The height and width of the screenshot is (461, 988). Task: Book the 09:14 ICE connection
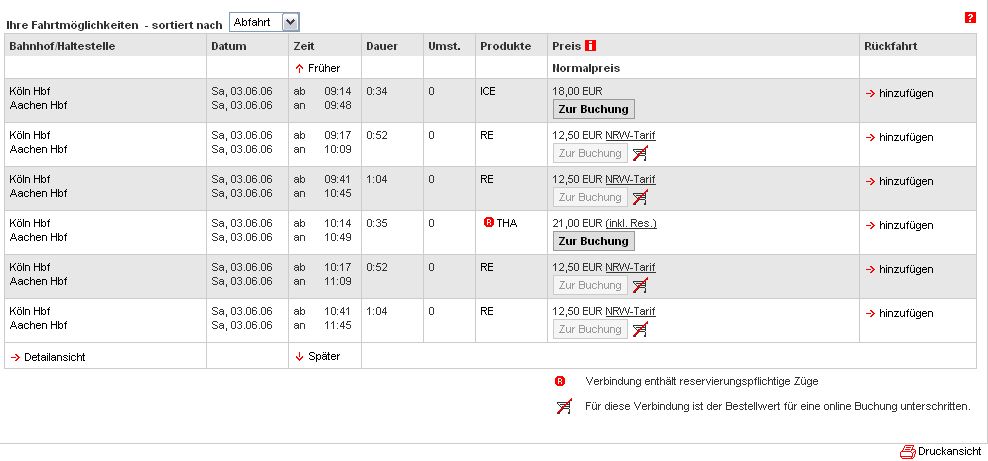[x=594, y=109]
